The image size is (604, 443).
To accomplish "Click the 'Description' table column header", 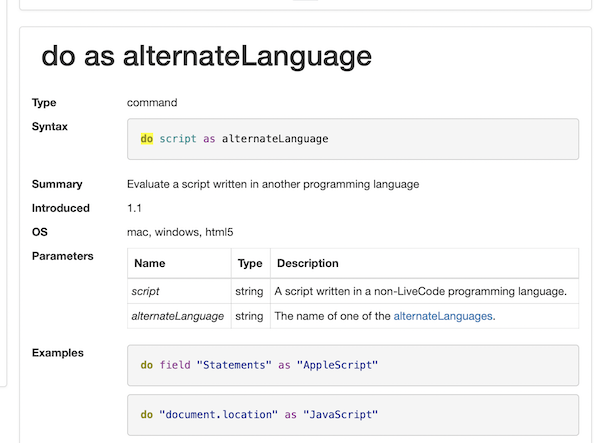I will (308, 264).
